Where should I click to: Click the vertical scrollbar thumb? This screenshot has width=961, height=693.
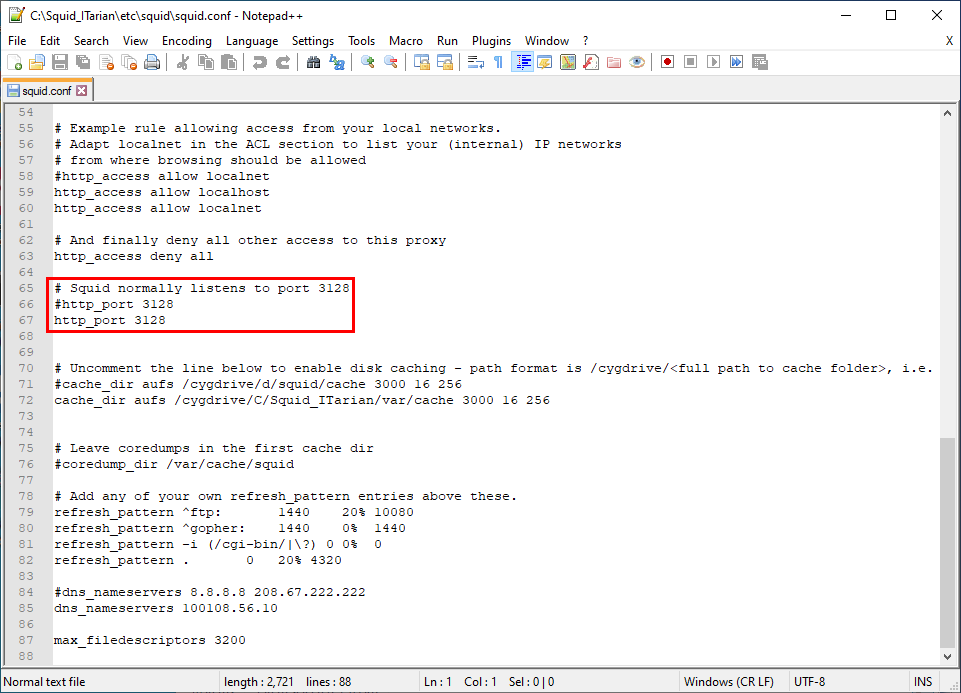[x=947, y=542]
